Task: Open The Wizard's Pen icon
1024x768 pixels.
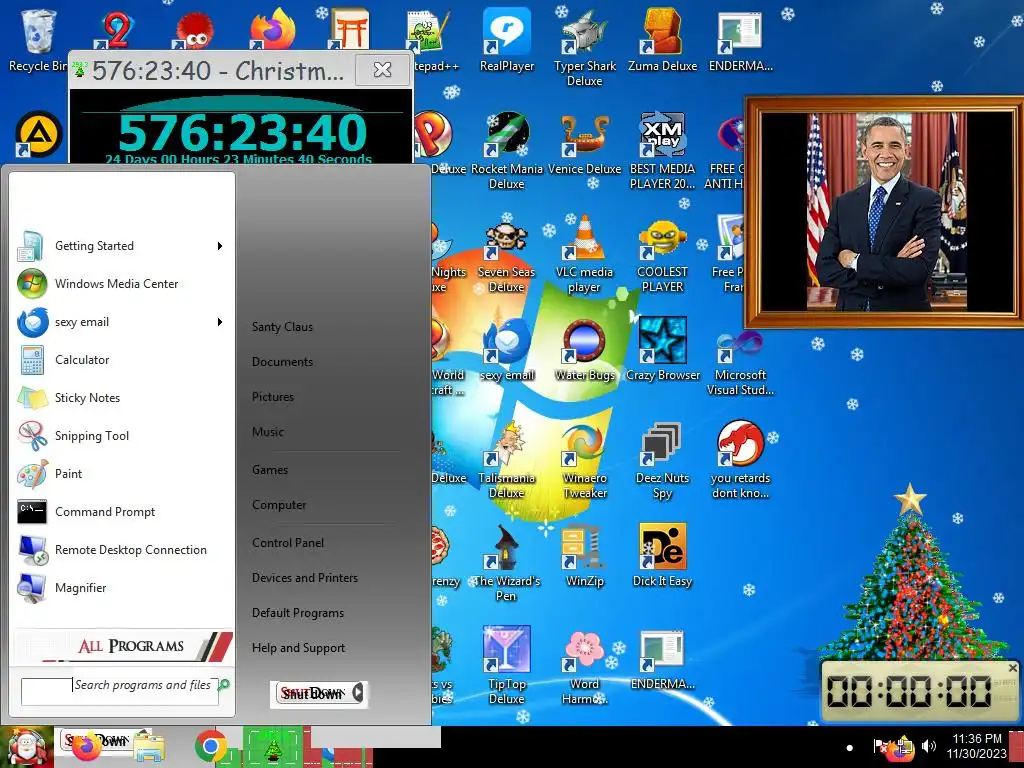Action: point(507,564)
